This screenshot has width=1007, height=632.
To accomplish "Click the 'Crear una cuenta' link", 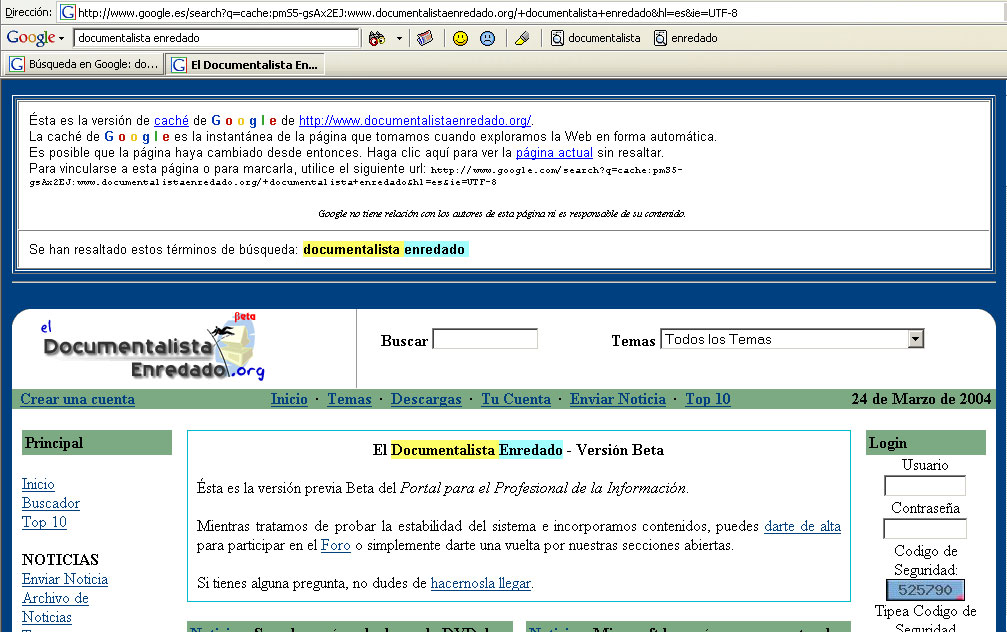I will (78, 399).
